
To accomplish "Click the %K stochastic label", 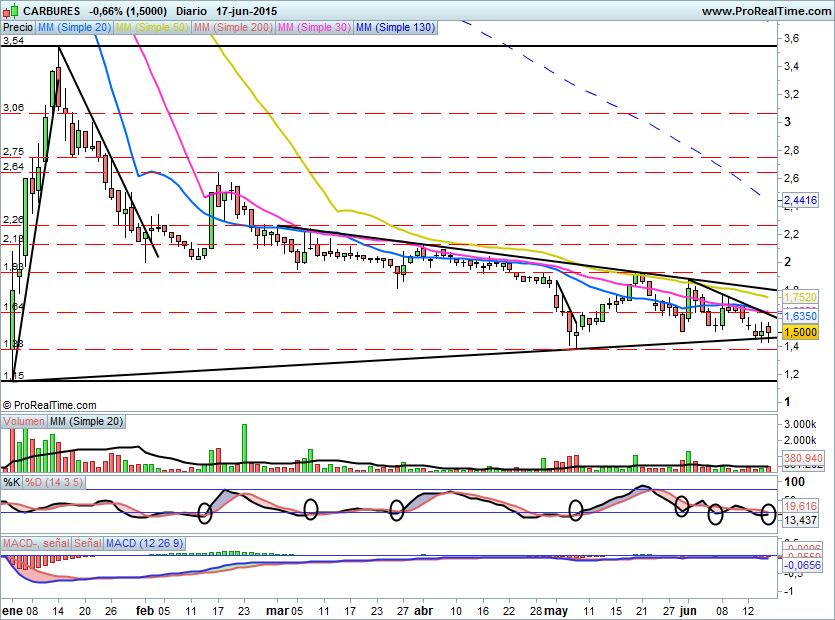I will point(12,482).
